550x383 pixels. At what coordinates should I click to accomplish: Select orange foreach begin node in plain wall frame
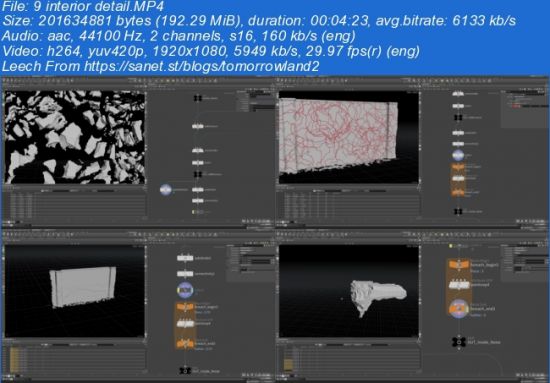pos(185,307)
